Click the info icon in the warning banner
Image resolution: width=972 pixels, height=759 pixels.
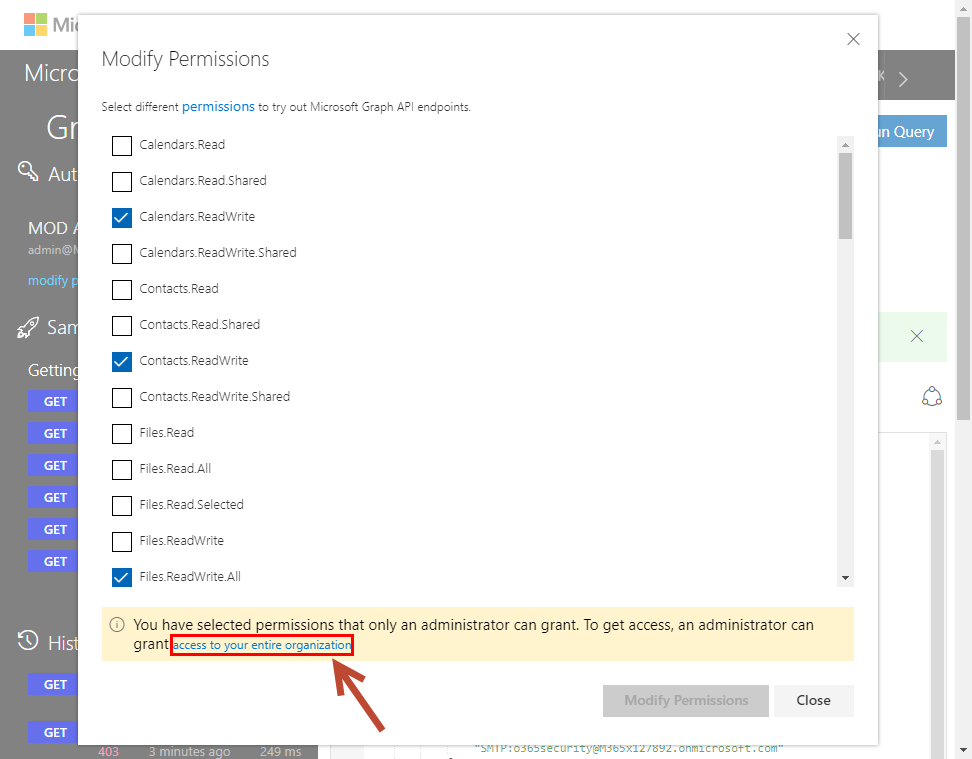tap(117, 625)
